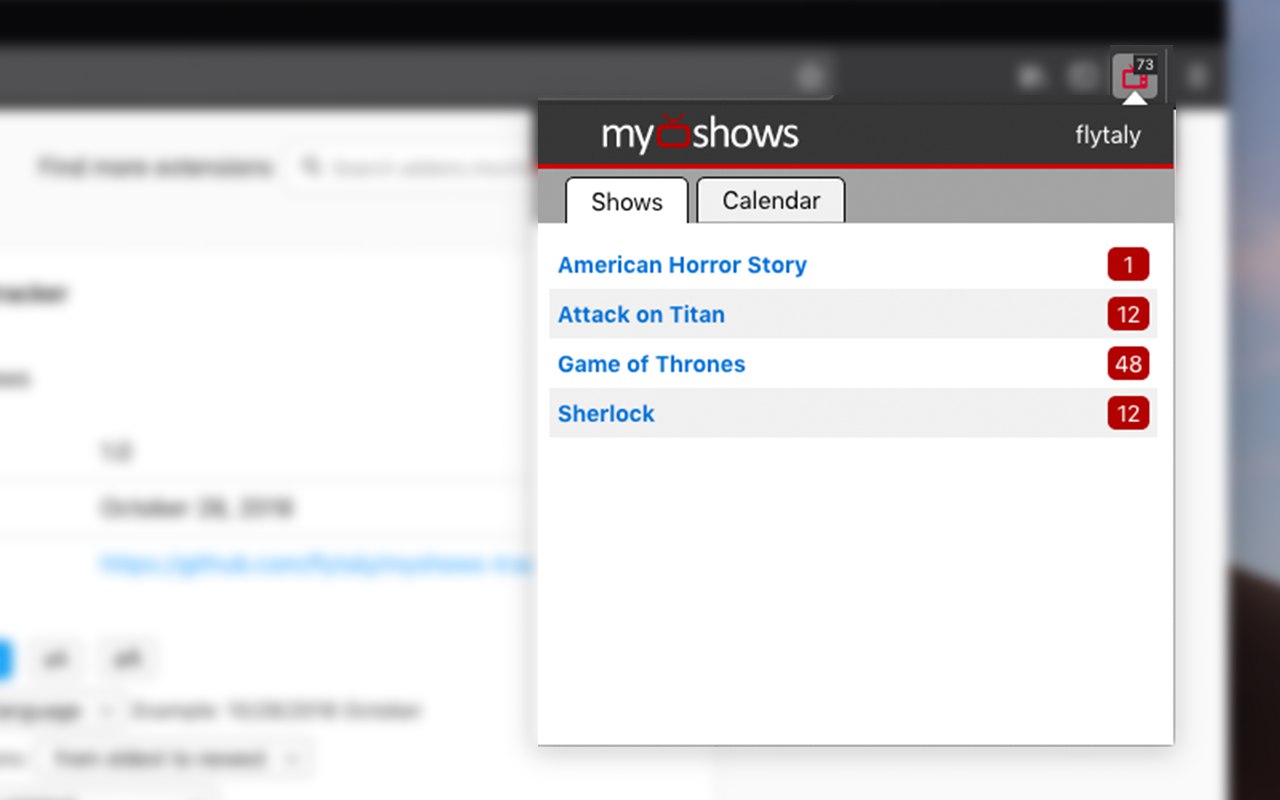Click the Attack on Titan badge showing 12
Screen dimensions: 1280x800
(1128, 314)
